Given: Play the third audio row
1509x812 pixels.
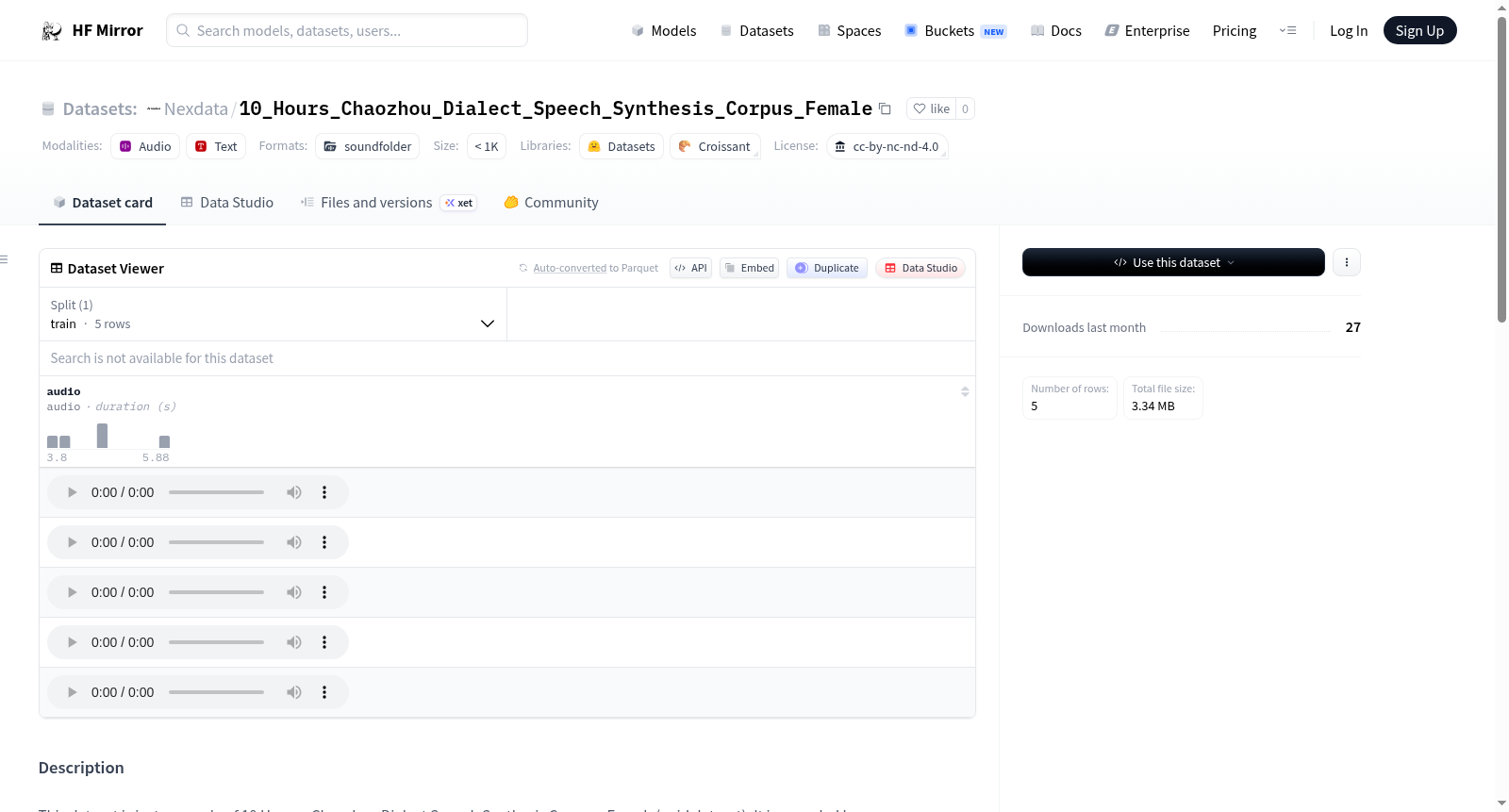Looking at the screenshot, I should pyautogui.click(x=72, y=592).
